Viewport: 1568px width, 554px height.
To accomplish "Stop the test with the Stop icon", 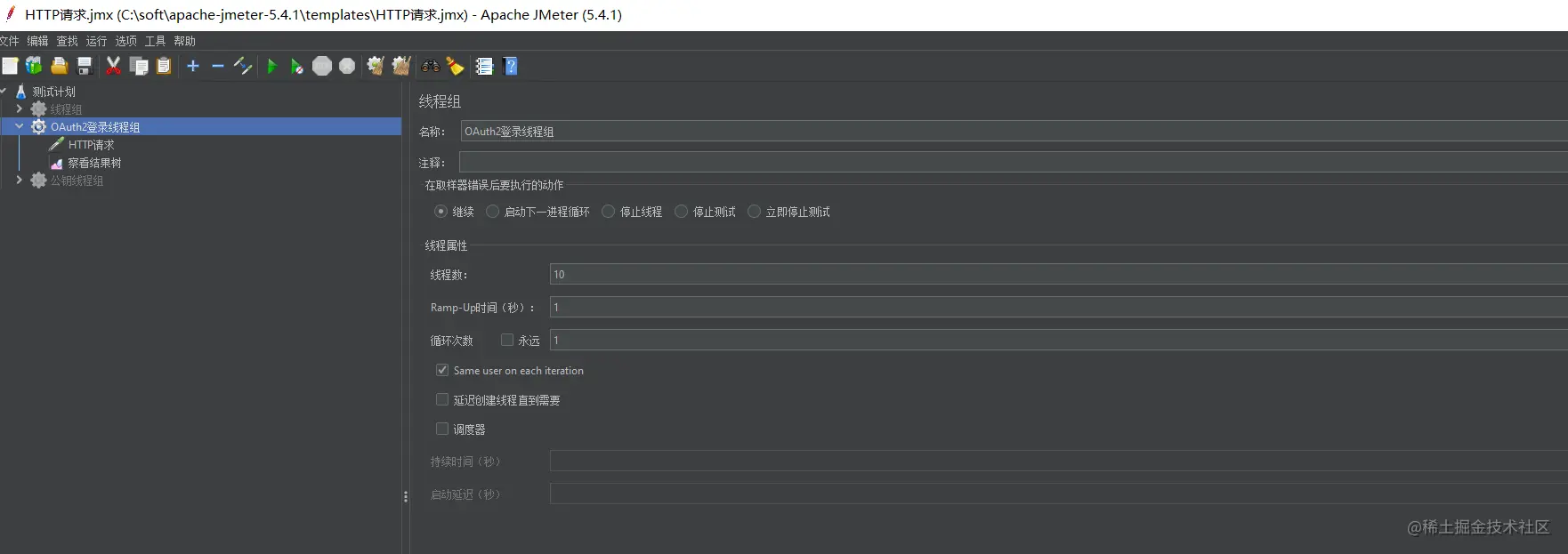I will coord(322,66).
